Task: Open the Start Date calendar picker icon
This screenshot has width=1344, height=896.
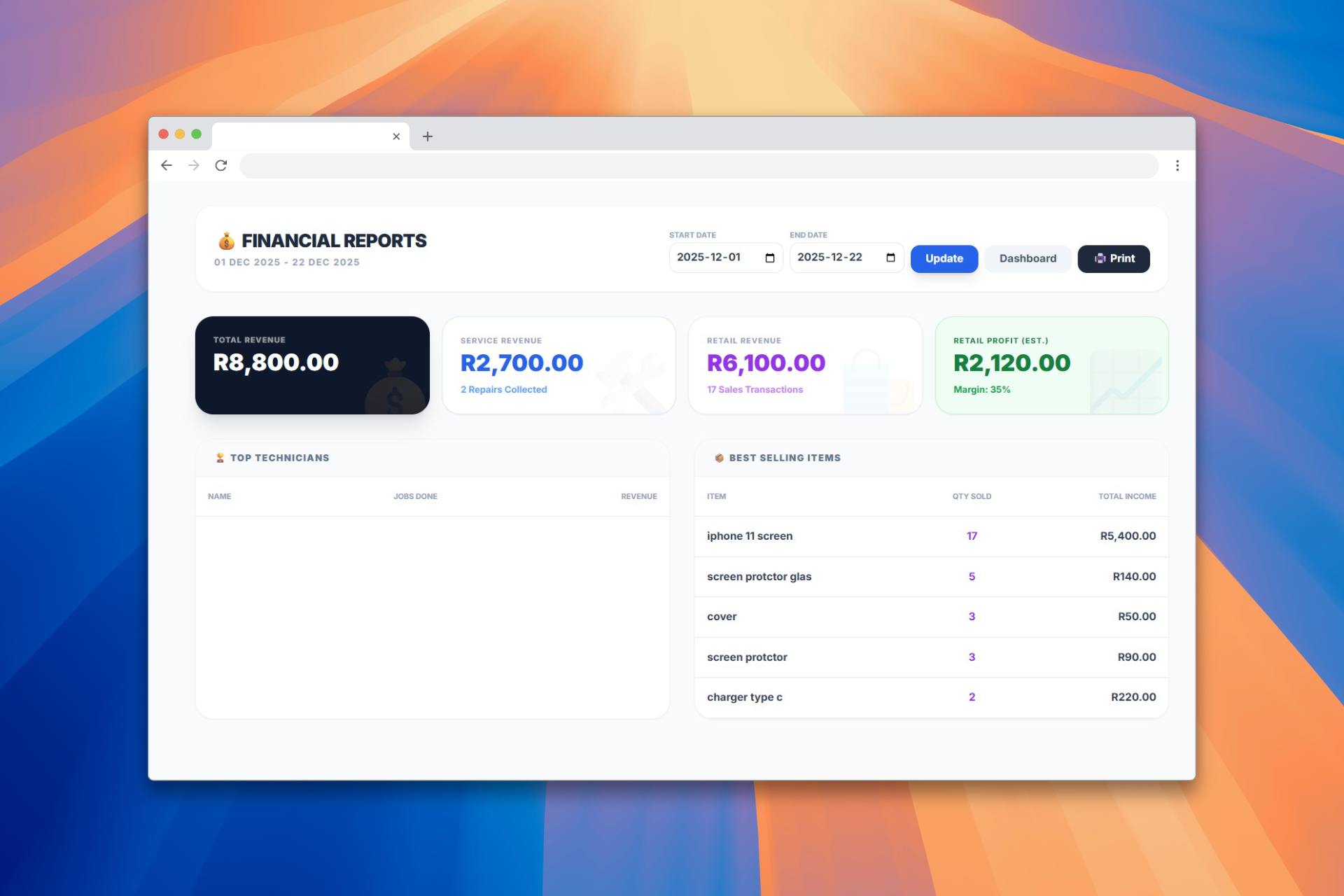Action: pyautogui.click(x=770, y=258)
